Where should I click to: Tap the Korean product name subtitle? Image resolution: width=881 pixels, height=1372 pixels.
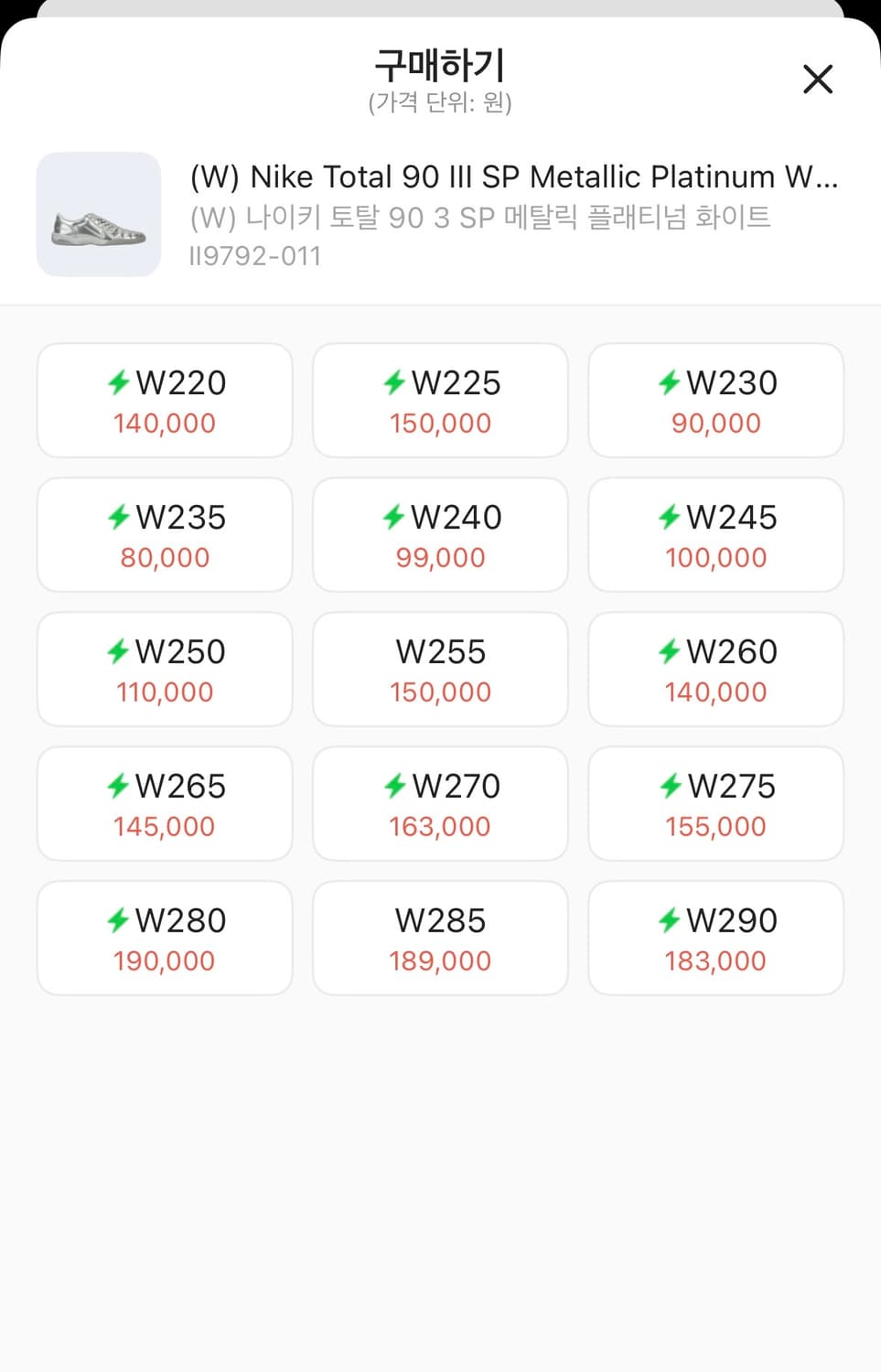(x=480, y=218)
